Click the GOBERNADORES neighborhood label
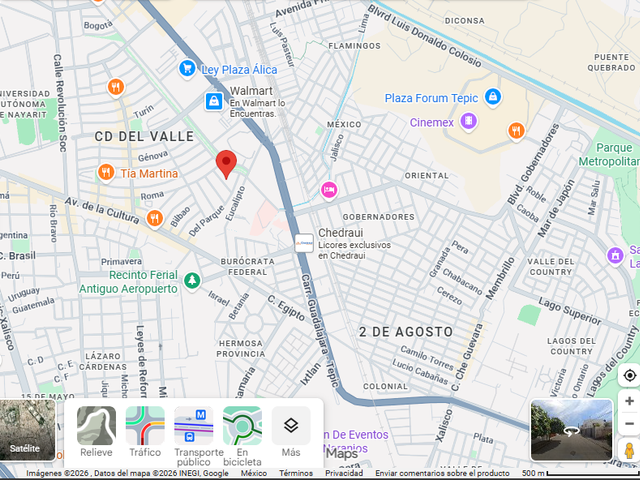Screen dimensions: 640x480 (379, 217)
